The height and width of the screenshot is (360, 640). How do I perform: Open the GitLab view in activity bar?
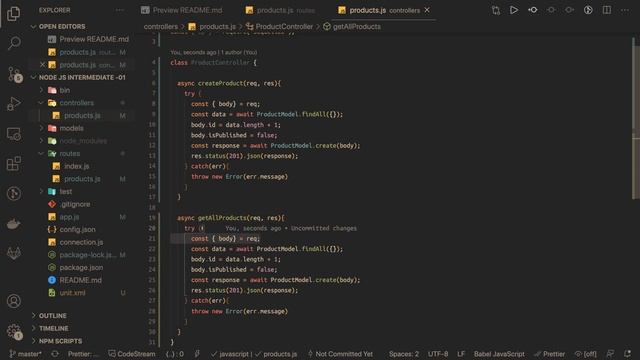click(x=14, y=253)
